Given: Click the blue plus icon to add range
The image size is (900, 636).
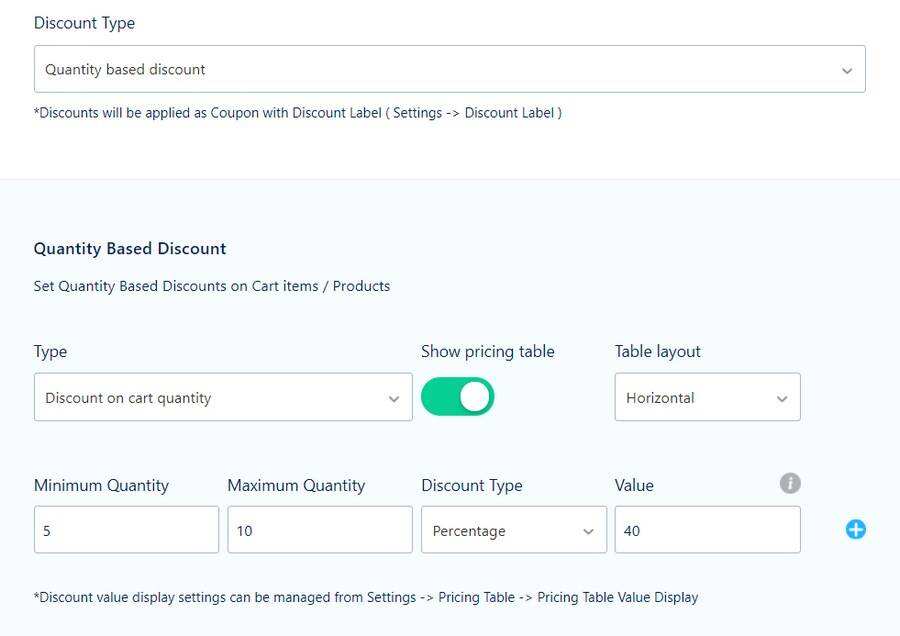Looking at the screenshot, I should point(855,530).
